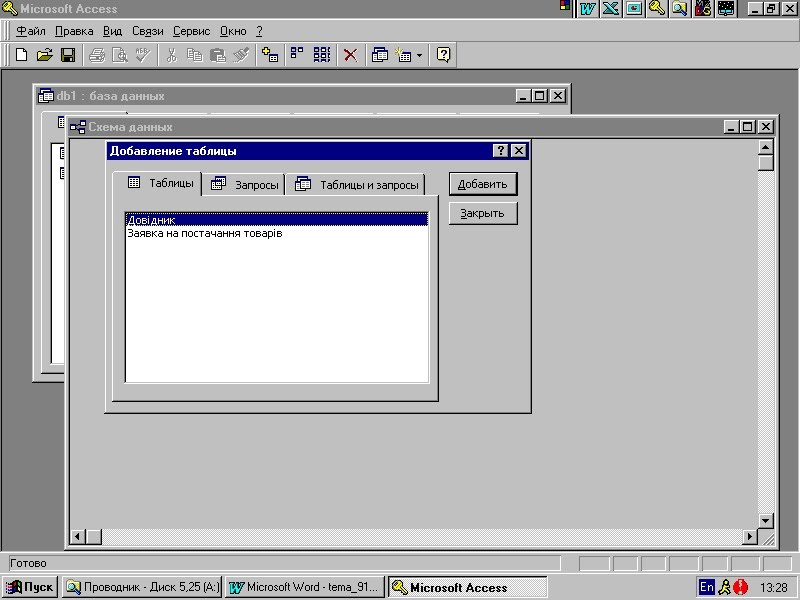Open Print Preview from the toolbar
Screen dimensions: 800x600
click(x=120, y=55)
